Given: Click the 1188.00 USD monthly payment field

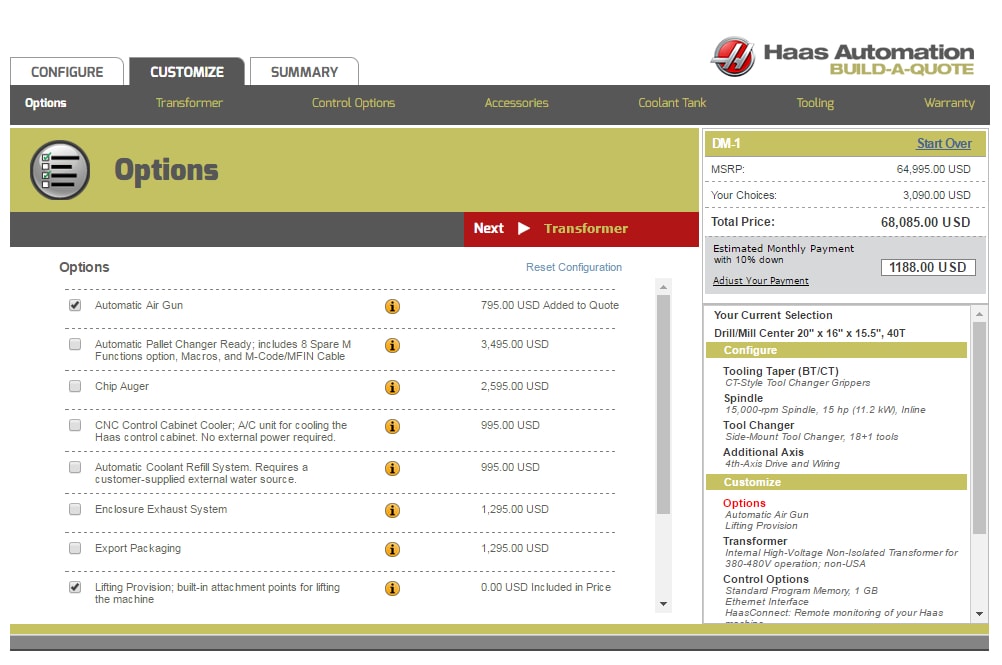Looking at the screenshot, I should coord(928,267).
